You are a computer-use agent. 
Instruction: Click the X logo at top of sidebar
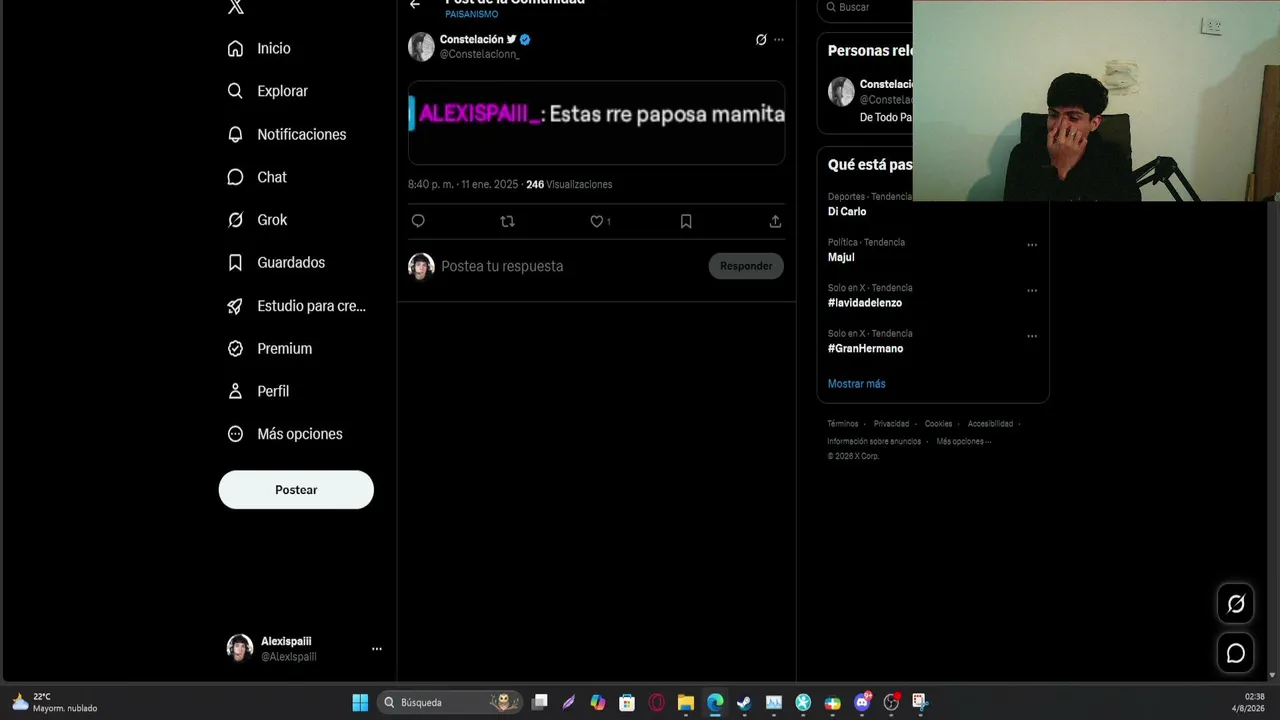coord(236,7)
